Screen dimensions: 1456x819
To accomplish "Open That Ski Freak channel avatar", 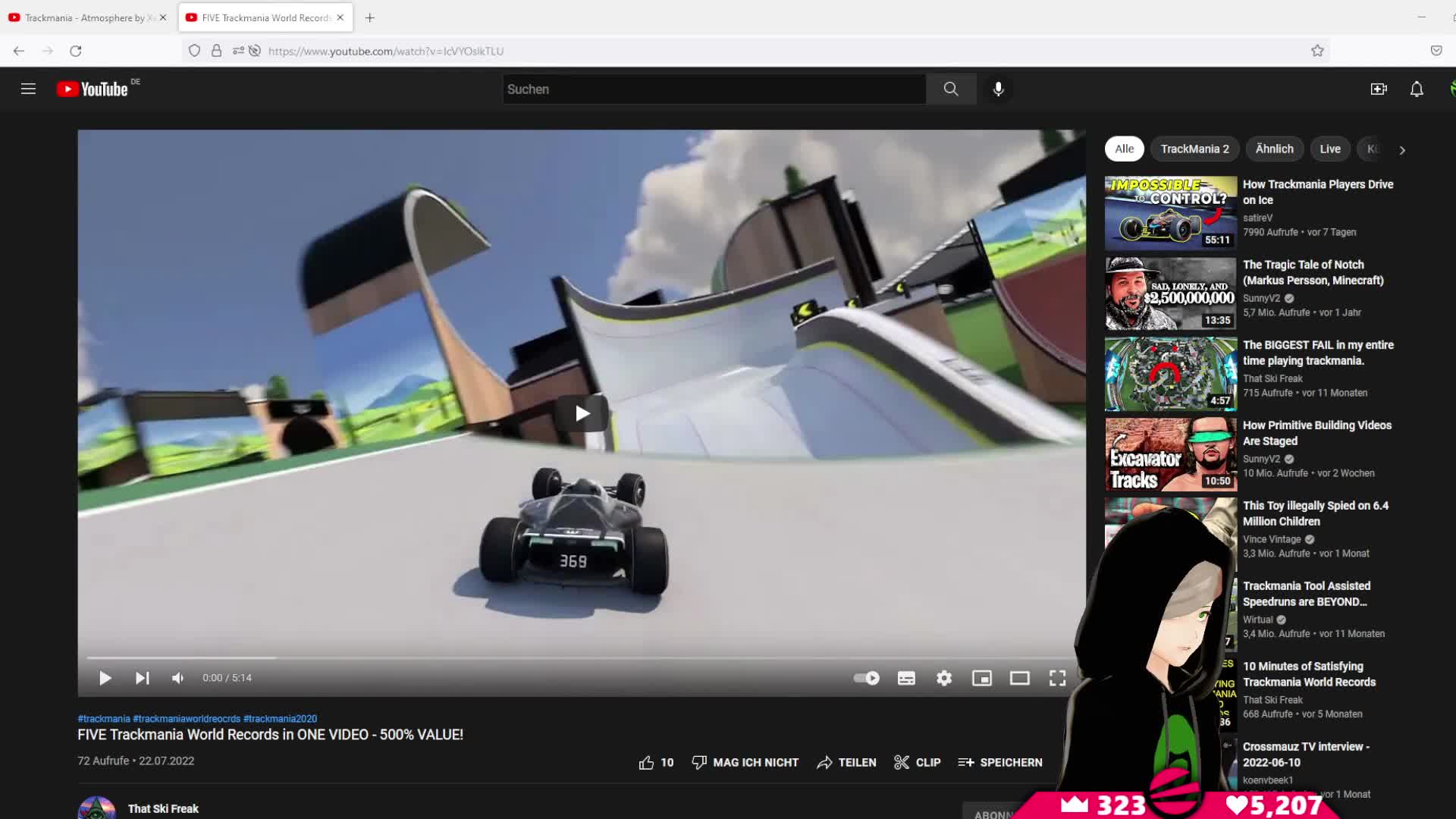I will coord(96,808).
